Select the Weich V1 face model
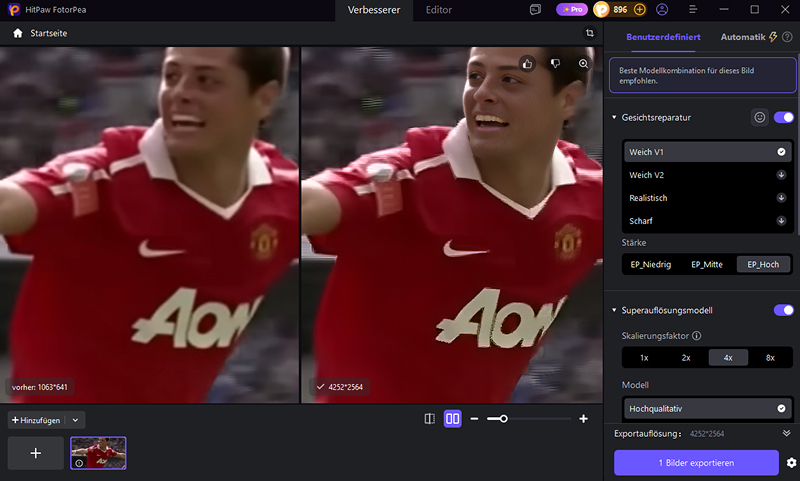The image size is (800, 481). [708, 152]
